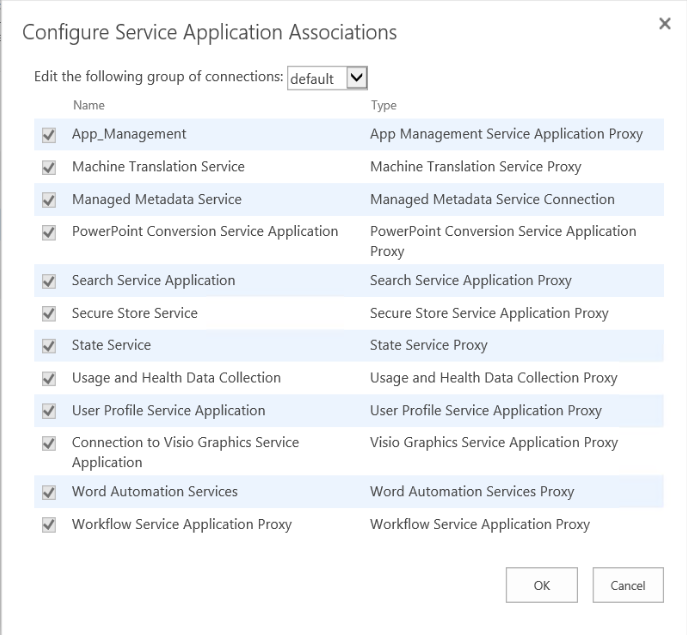Uncheck Workflow Service Application Proxy checkbox
The height and width of the screenshot is (635, 687).
click(x=49, y=525)
